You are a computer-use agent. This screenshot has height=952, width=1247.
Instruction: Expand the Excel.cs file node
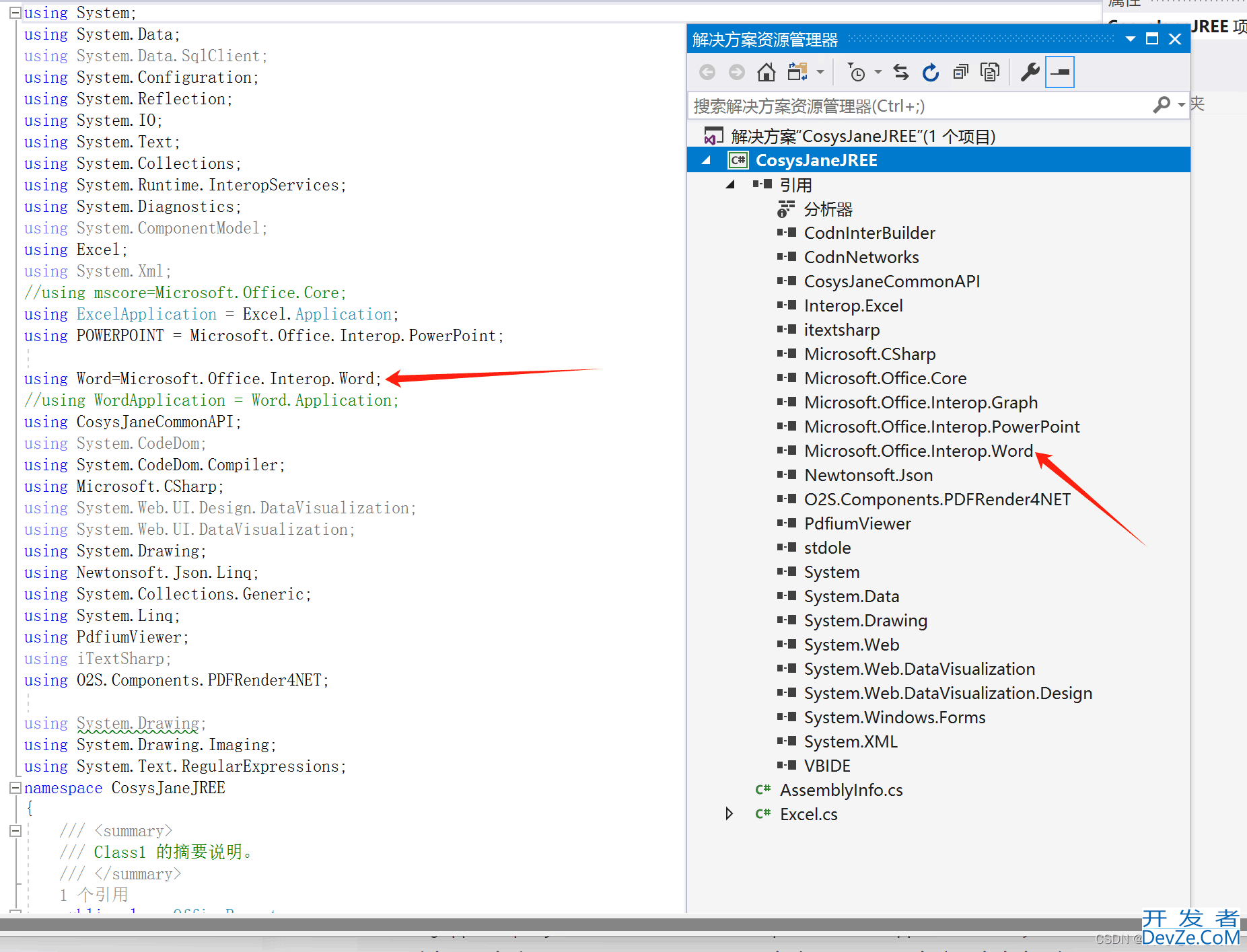[x=730, y=814]
